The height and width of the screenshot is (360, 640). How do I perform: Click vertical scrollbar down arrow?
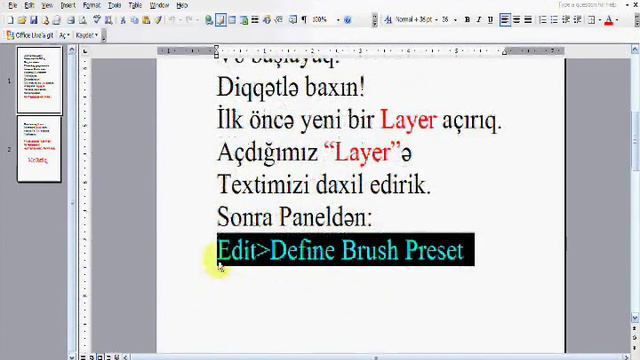635,317
